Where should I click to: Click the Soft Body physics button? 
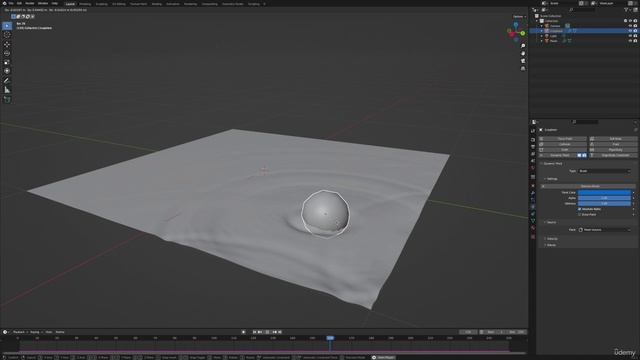click(x=613, y=139)
